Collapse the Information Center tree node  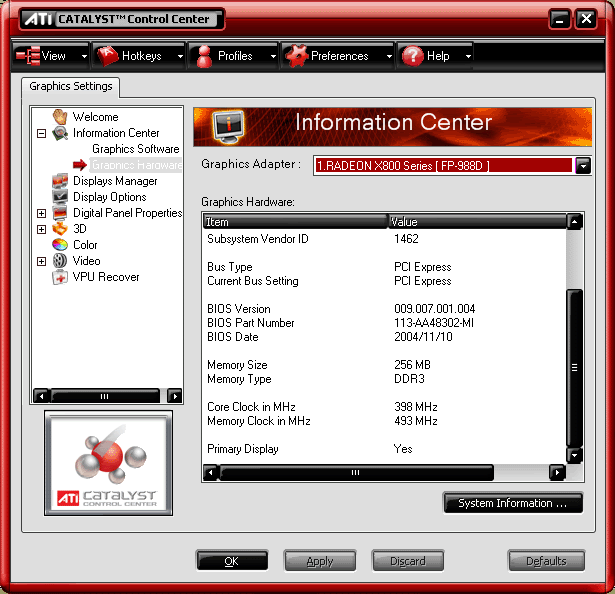point(41,133)
